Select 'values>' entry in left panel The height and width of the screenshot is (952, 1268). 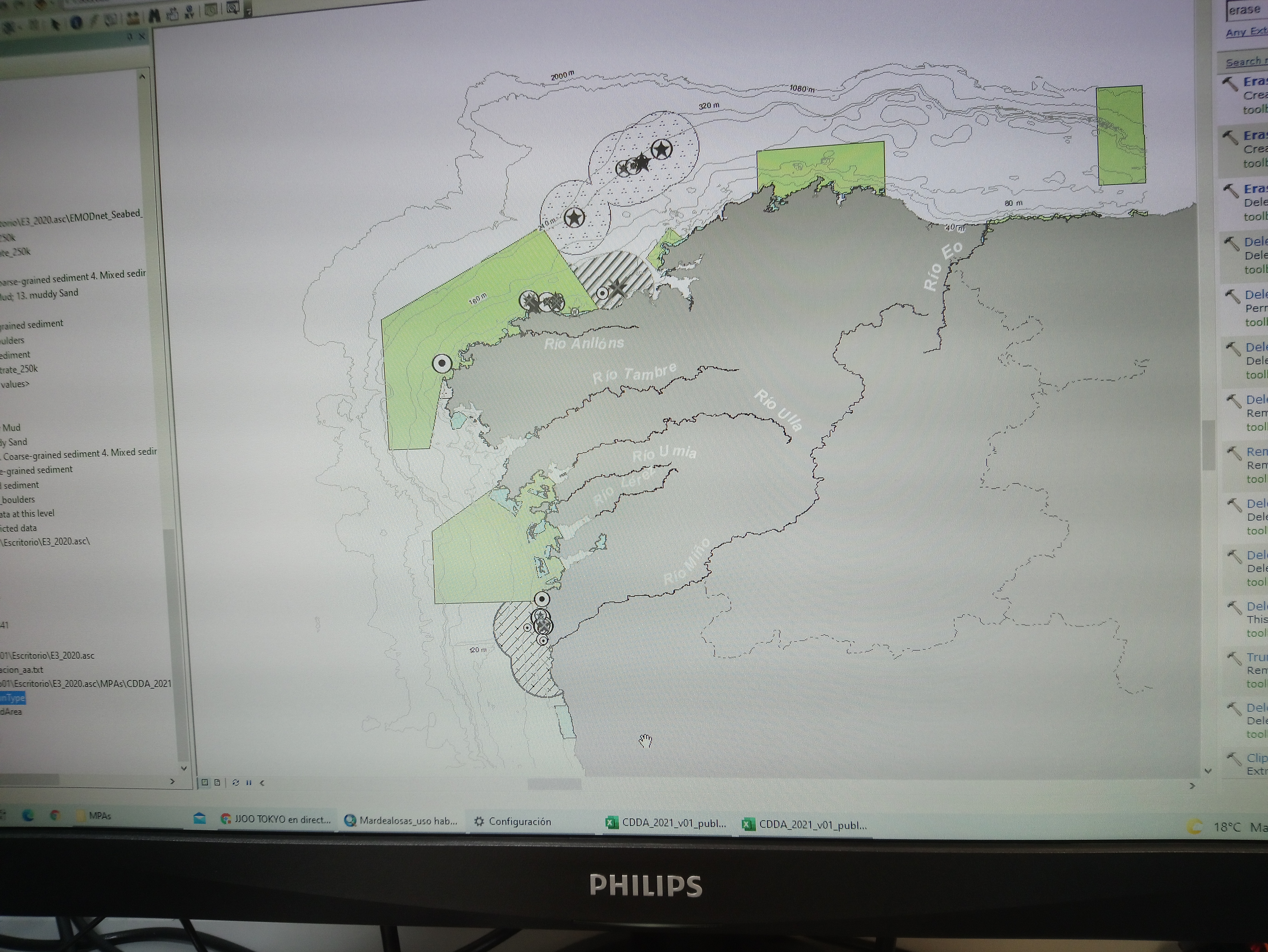click(x=15, y=384)
